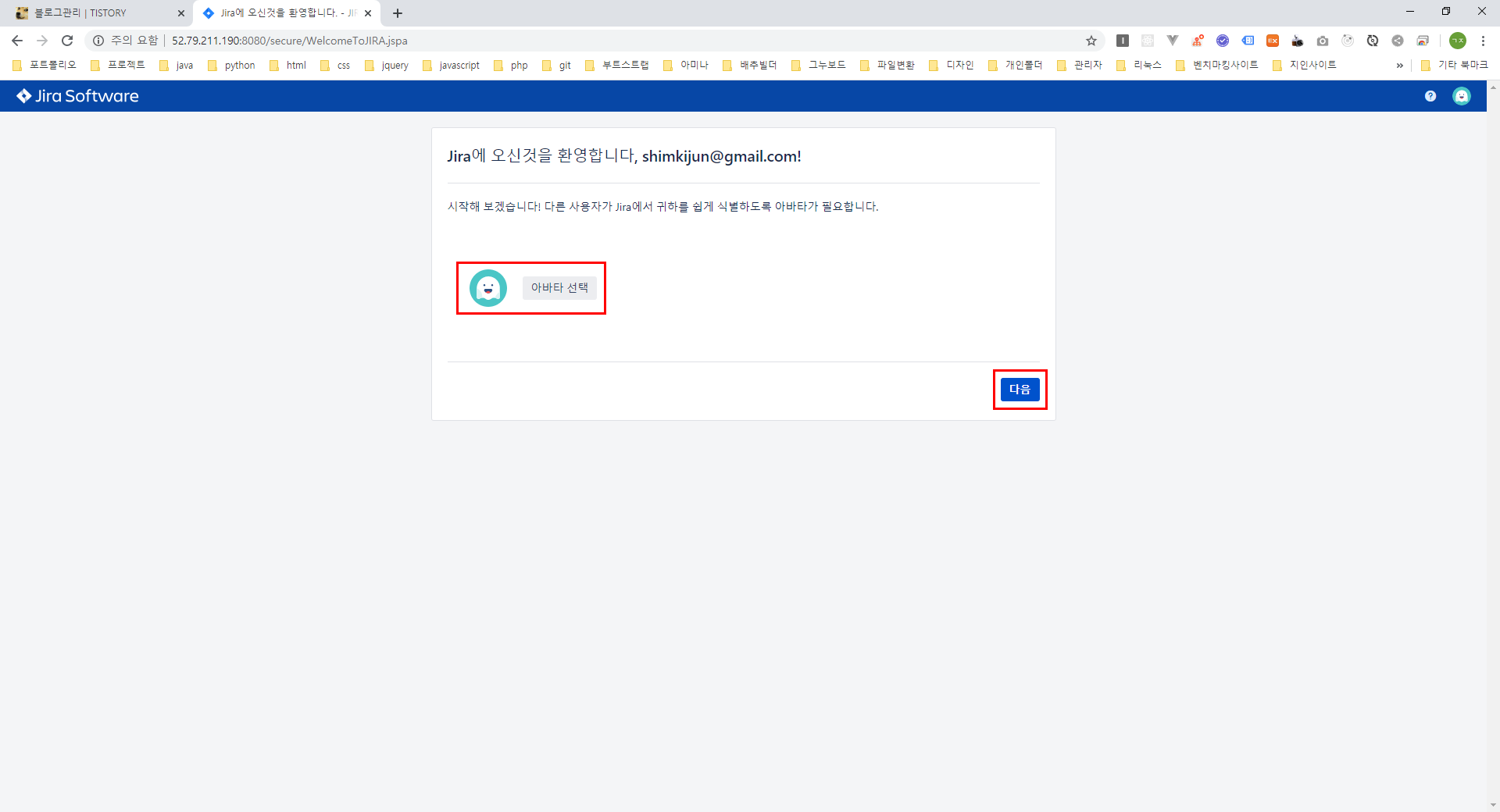1500x812 pixels.
Task: Open the 부트스트랩 bookmark folder
Action: pyautogui.click(x=617, y=66)
